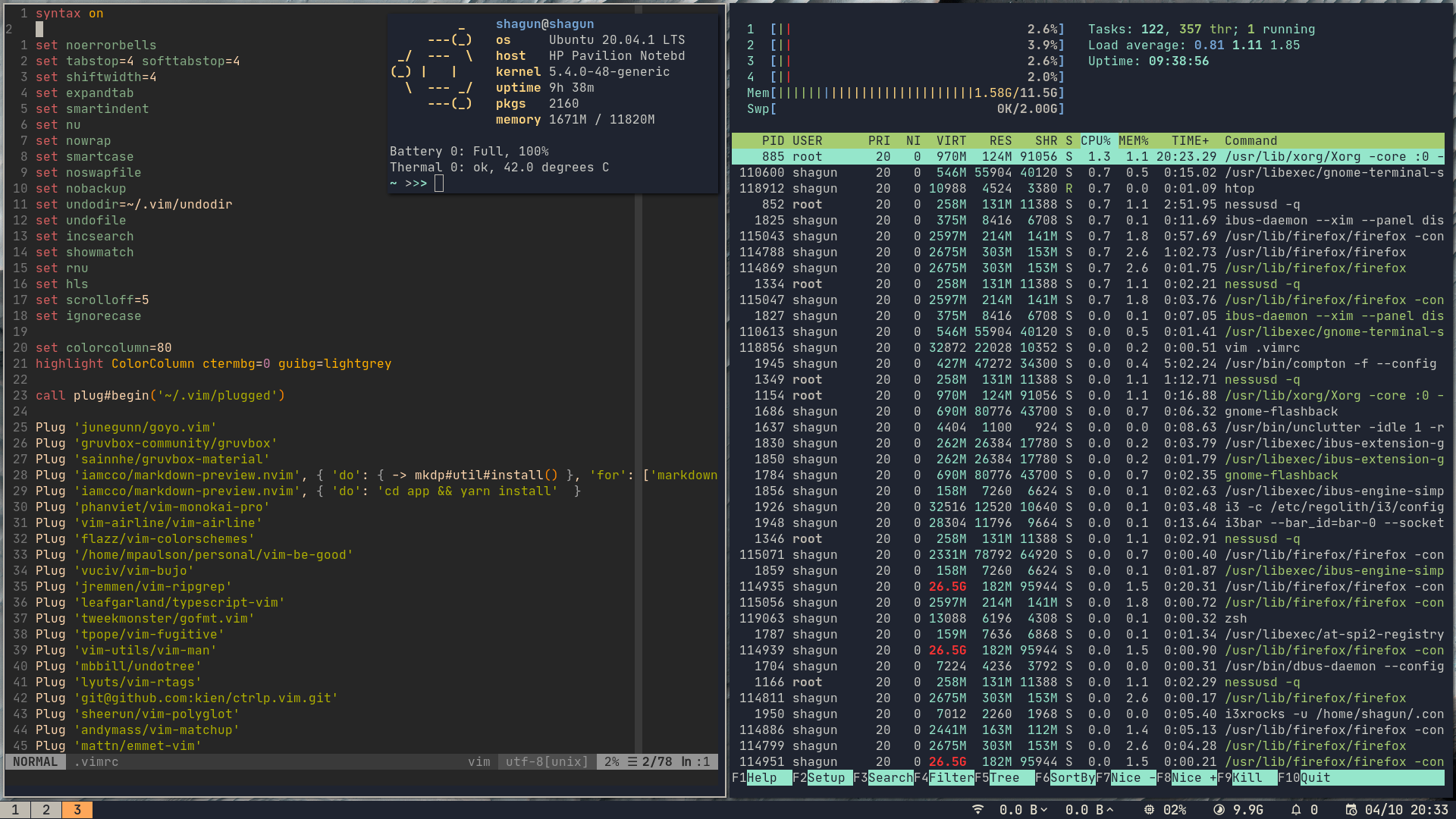Click the airline line-number symbol in statusline
The width and height of the screenshot is (1456, 819).
coord(632,762)
